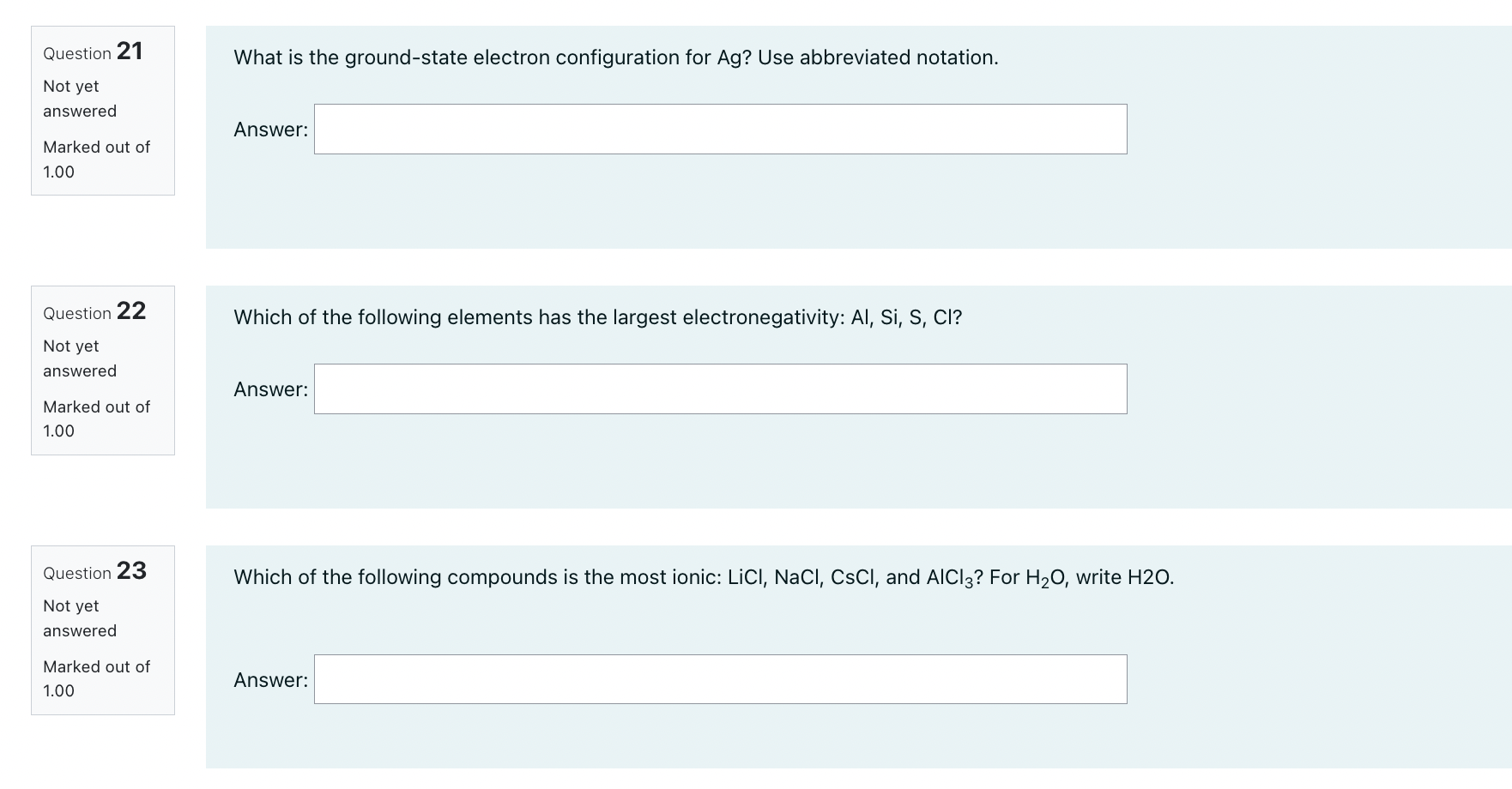Click 'Marked out of 1.00' for Question 21
Viewport: 1512px width, 789px height.
(95, 159)
